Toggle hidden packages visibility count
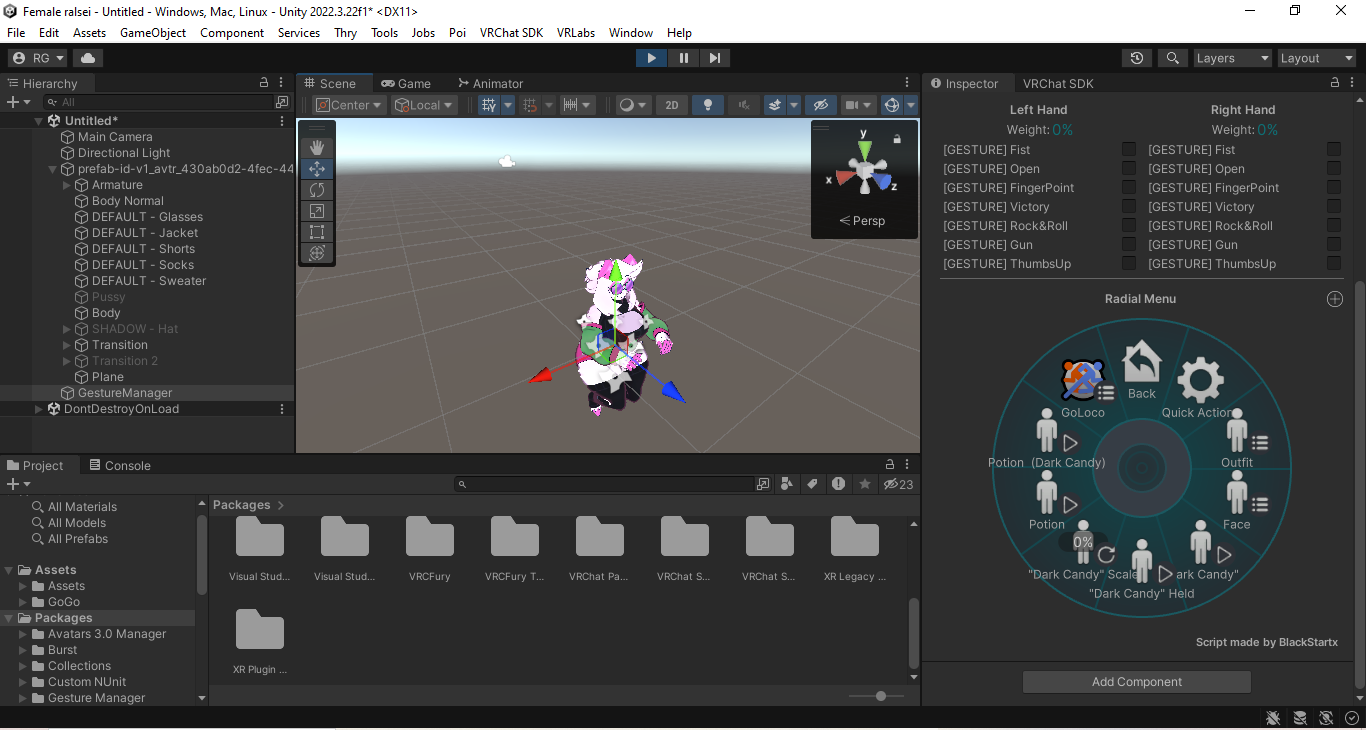This screenshot has width=1366, height=730. tap(898, 484)
